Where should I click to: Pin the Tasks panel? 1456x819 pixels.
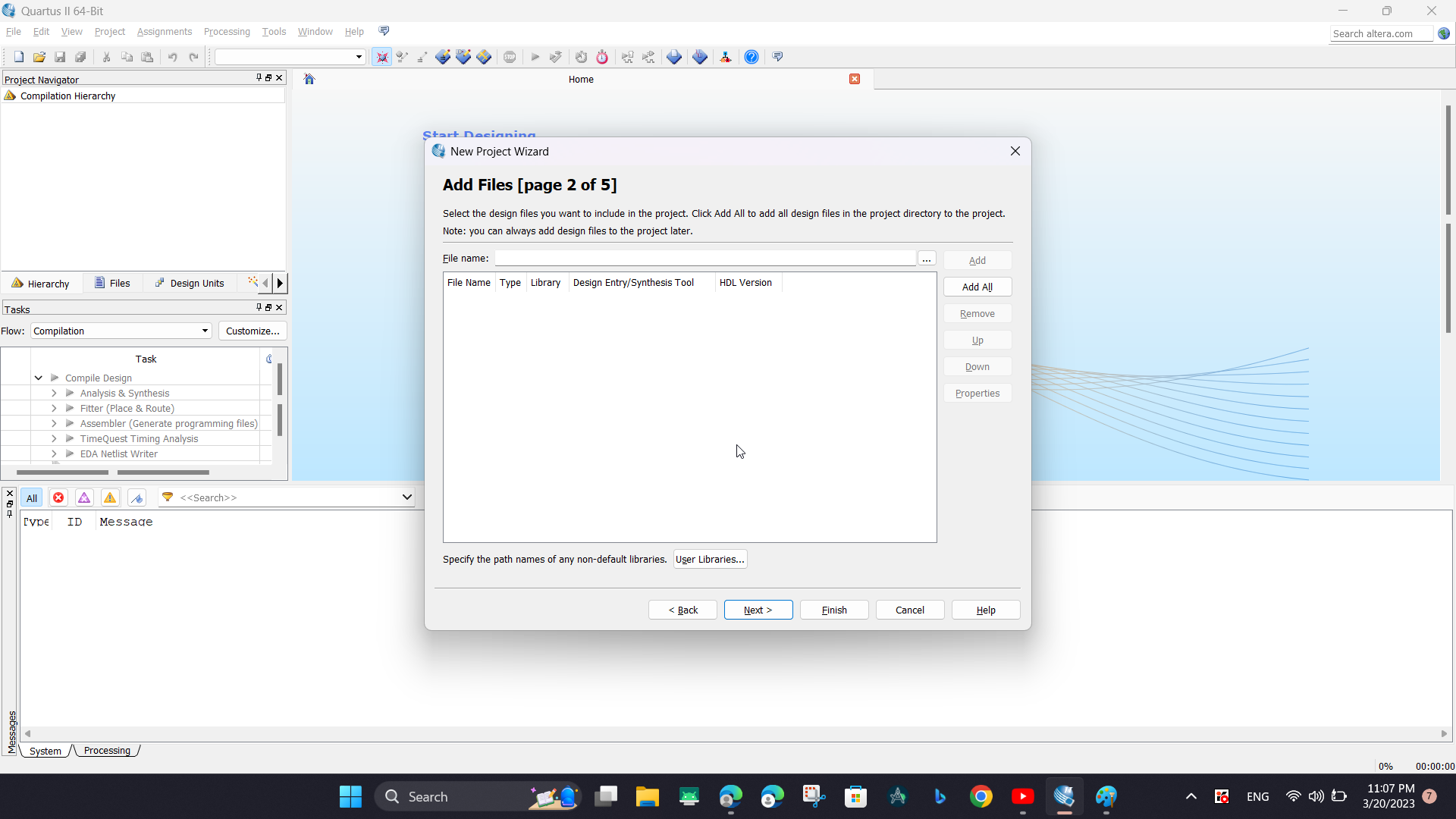pos(259,307)
